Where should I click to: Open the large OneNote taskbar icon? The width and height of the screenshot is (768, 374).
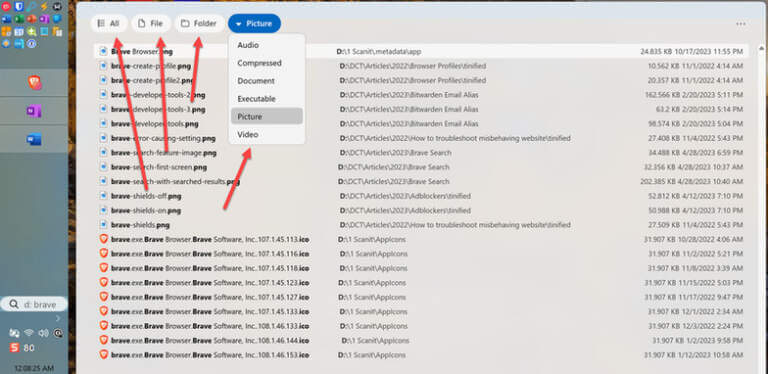(x=34, y=111)
